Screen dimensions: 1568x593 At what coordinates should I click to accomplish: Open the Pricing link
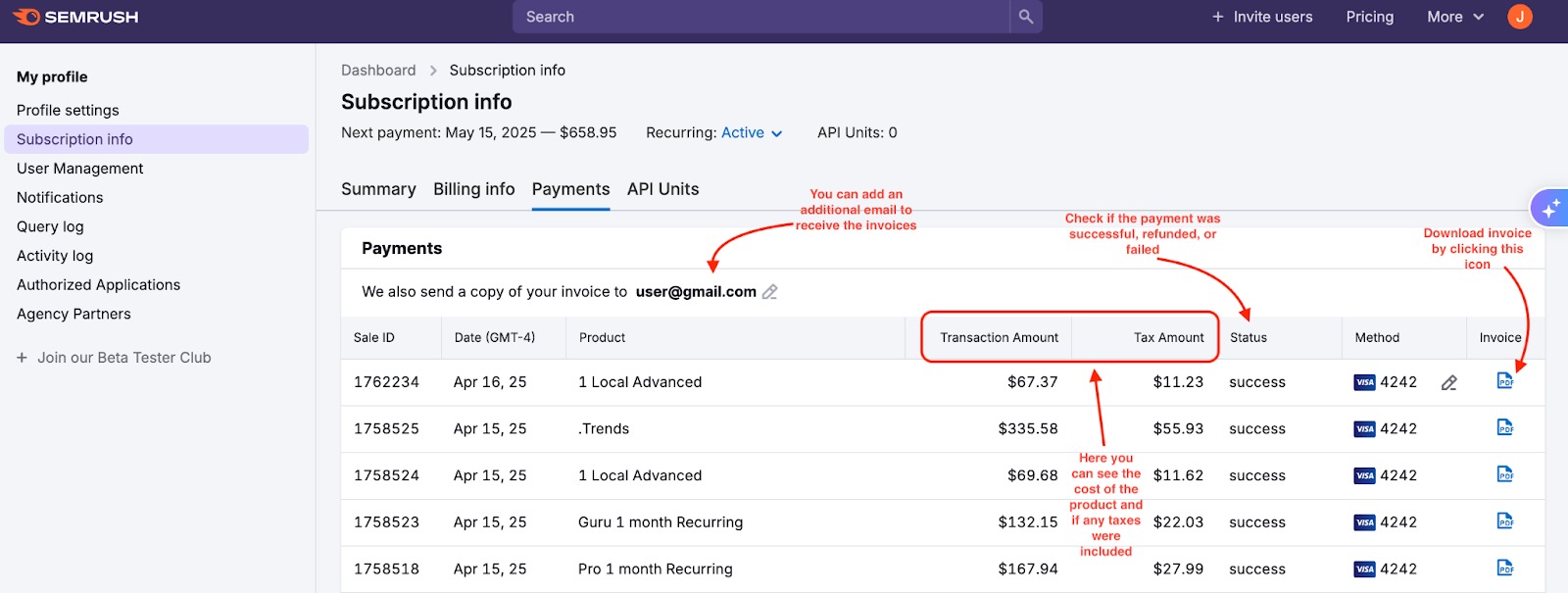coord(1369,17)
